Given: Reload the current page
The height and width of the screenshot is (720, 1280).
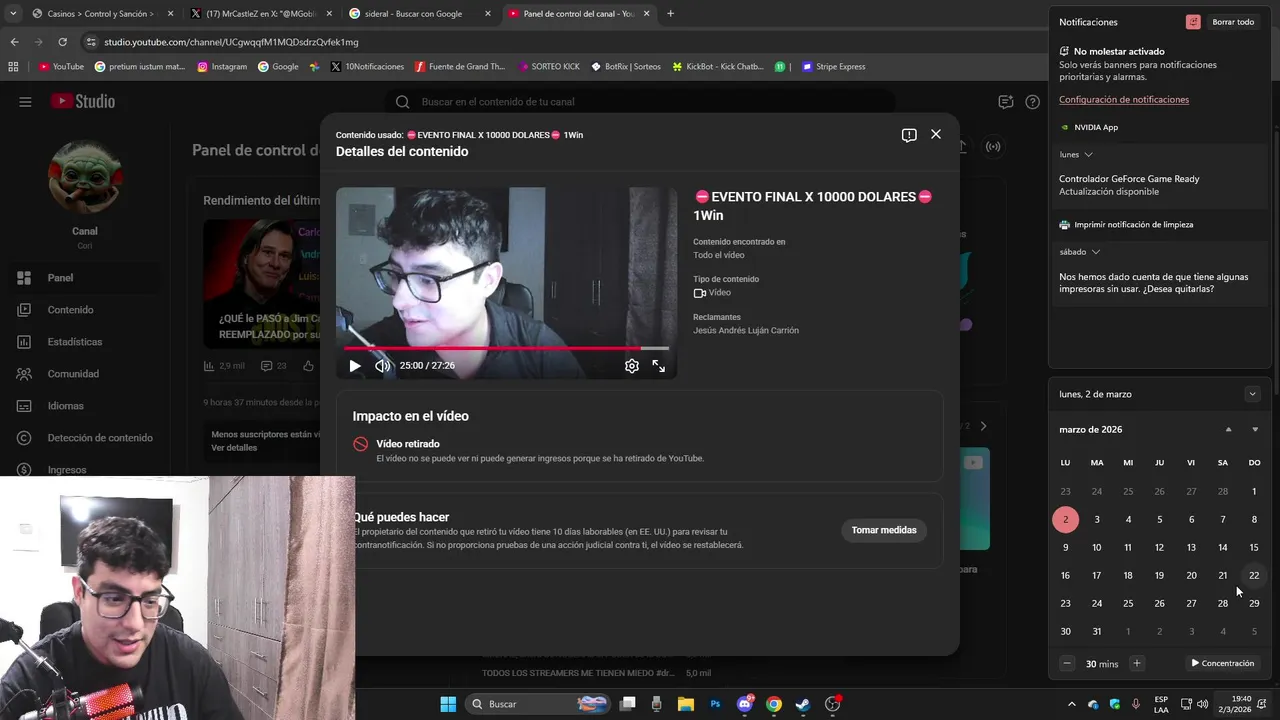Looking at the screenshot, I should coord(62,42).
